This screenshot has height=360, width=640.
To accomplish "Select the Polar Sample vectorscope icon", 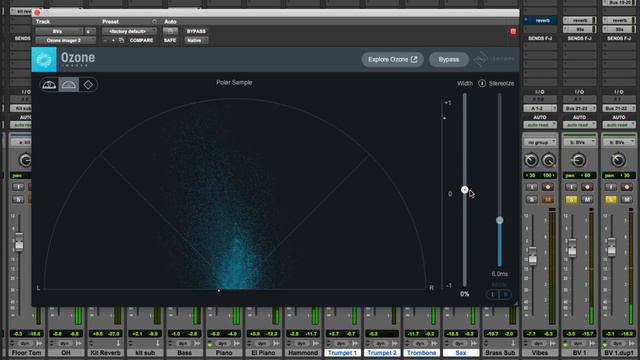I will (69, 84).
